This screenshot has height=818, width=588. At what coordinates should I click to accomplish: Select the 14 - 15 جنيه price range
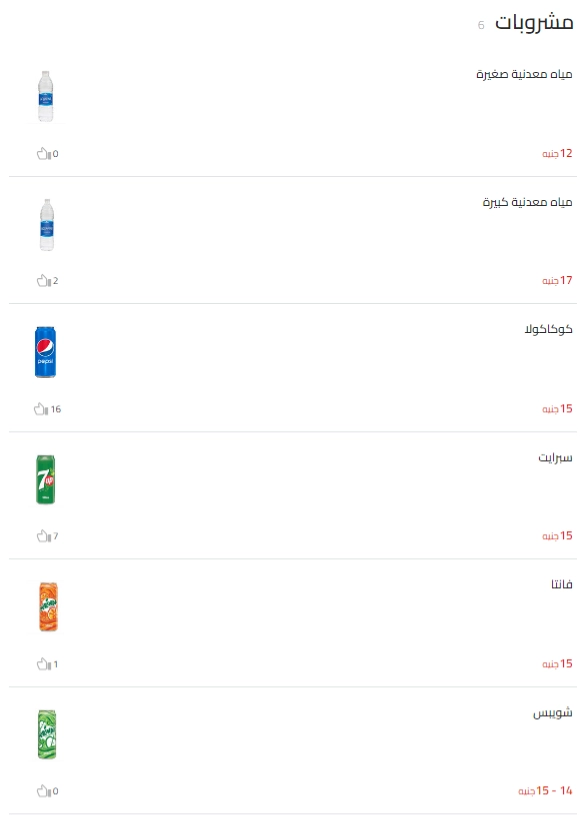(x=545, y=791)
